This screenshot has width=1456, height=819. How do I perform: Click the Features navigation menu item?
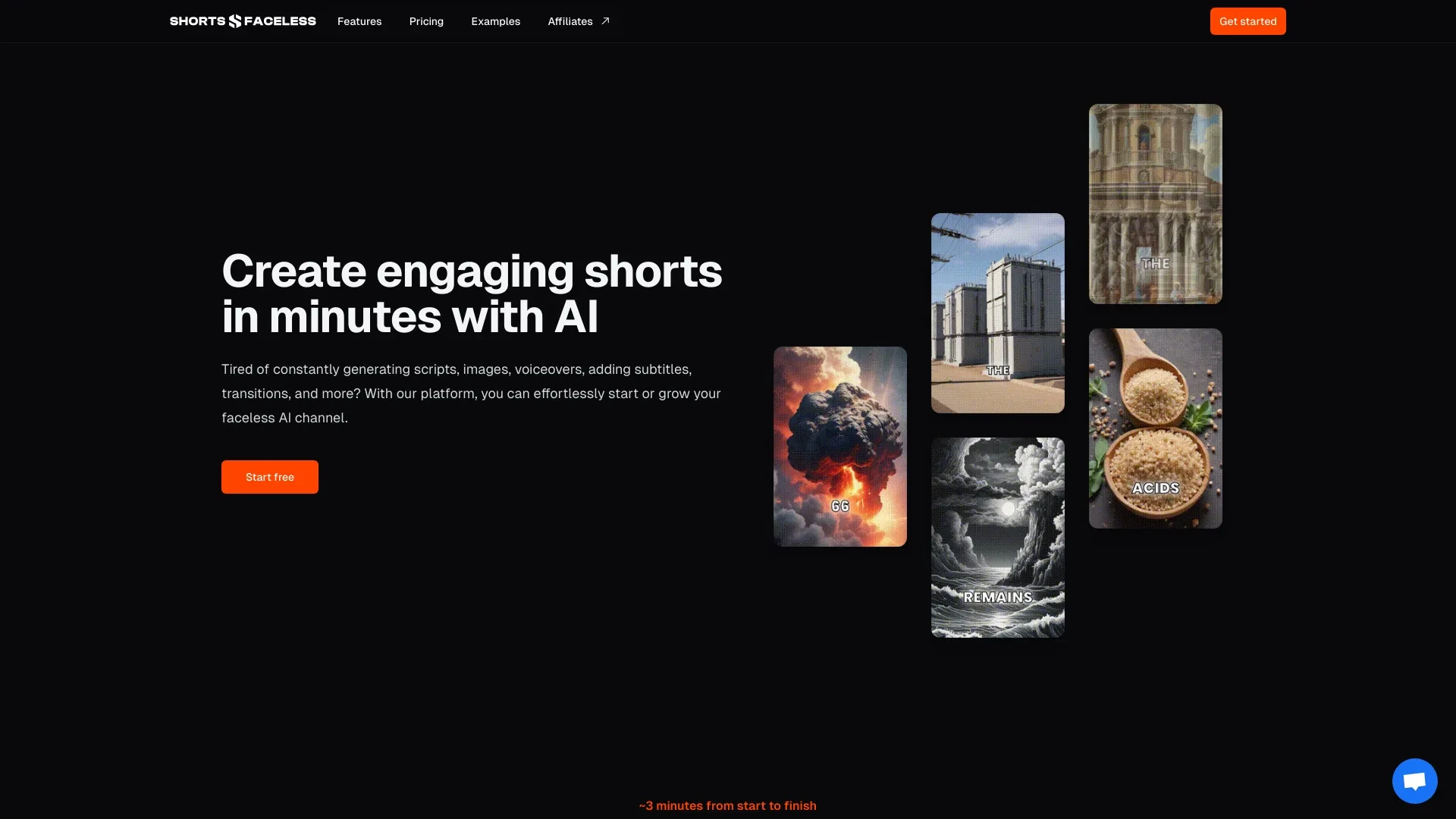coord(359,21)
